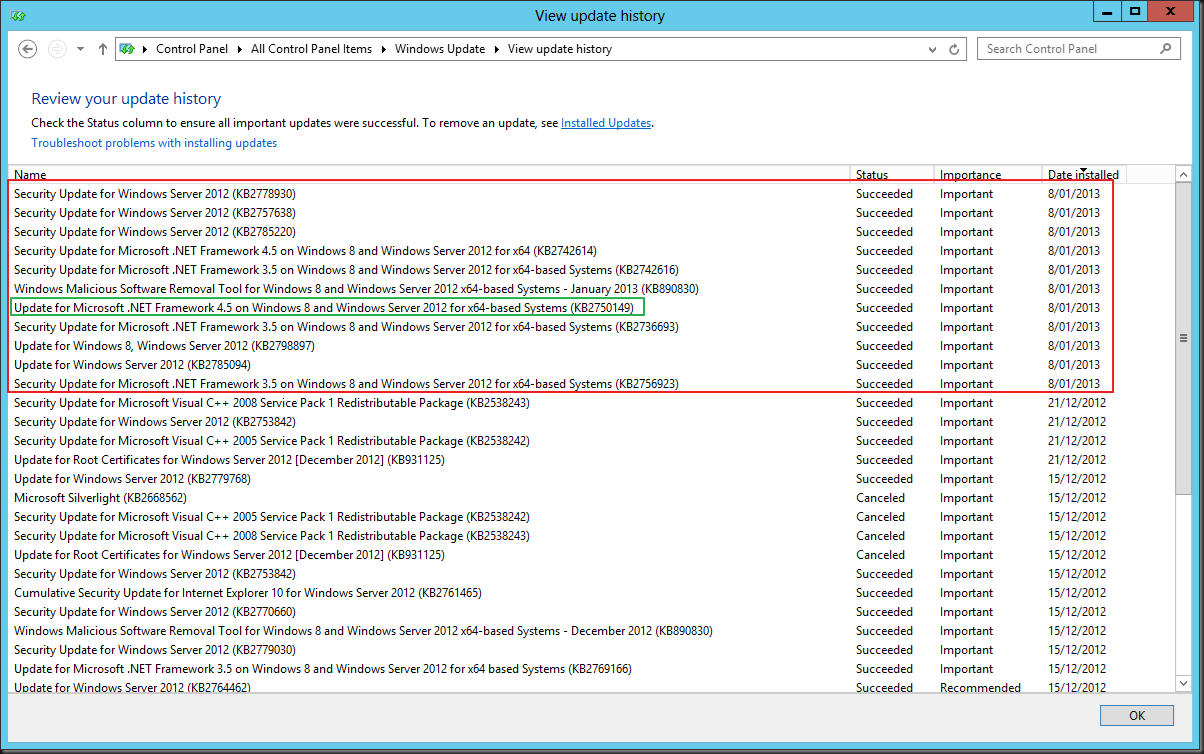1204x754 pixels.
Task: Click the OK button
Action: (x=1137, y=716)
